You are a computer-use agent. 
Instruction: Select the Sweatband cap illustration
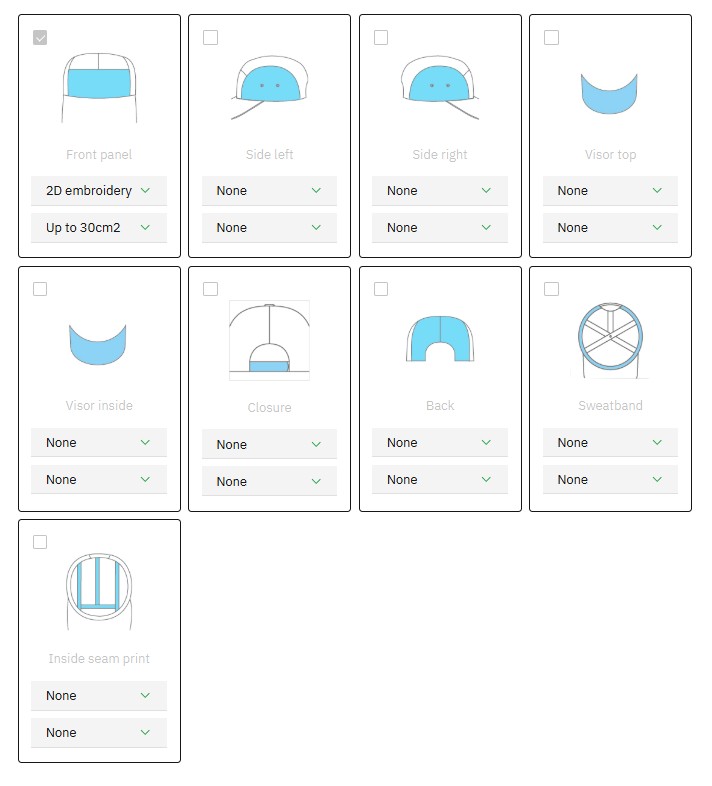pos(610,339)
